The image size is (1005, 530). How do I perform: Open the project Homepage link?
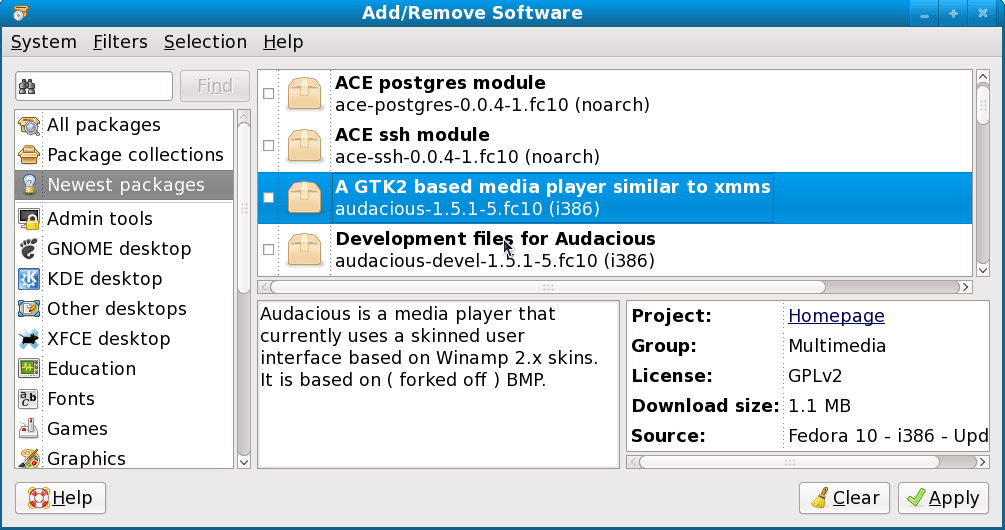tap(836, 316)
